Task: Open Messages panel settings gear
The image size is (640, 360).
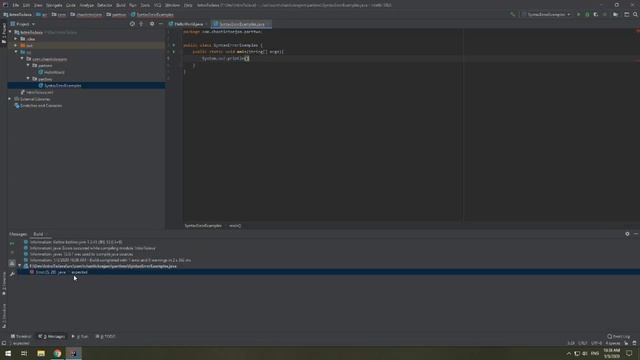Action: pos(627,234)
